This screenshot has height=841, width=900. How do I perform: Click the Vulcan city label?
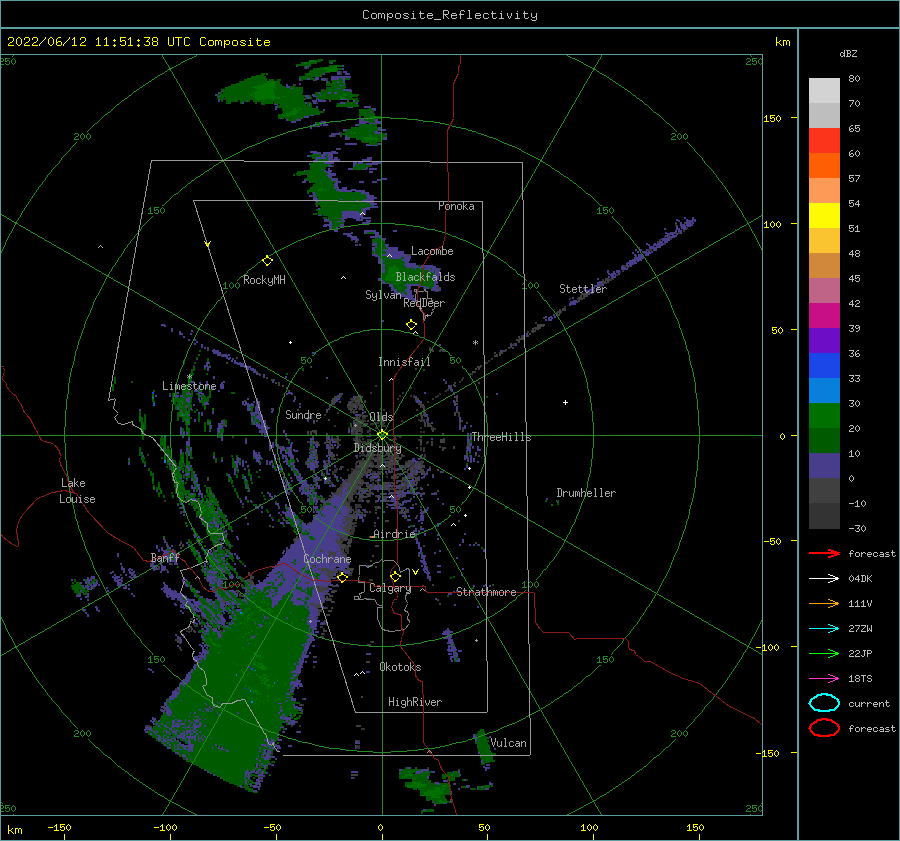click(509, 743)
